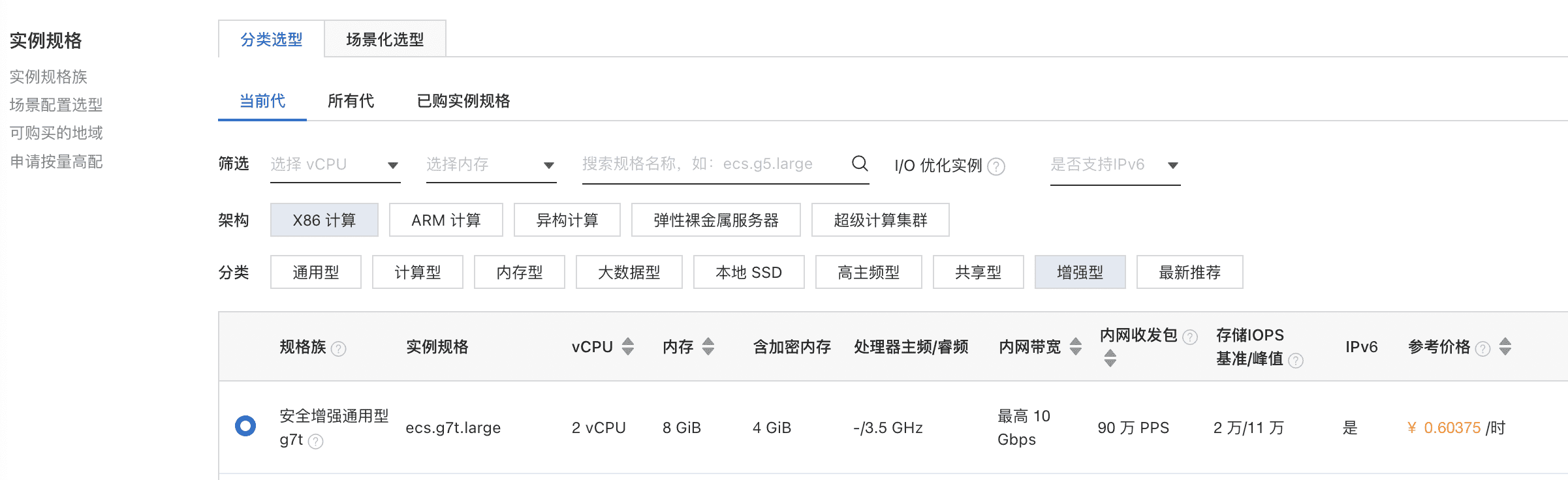Click help icon beside 内网收发包 header
Viewport: 1568px width, 480px height.
[x=1190, y=337]
